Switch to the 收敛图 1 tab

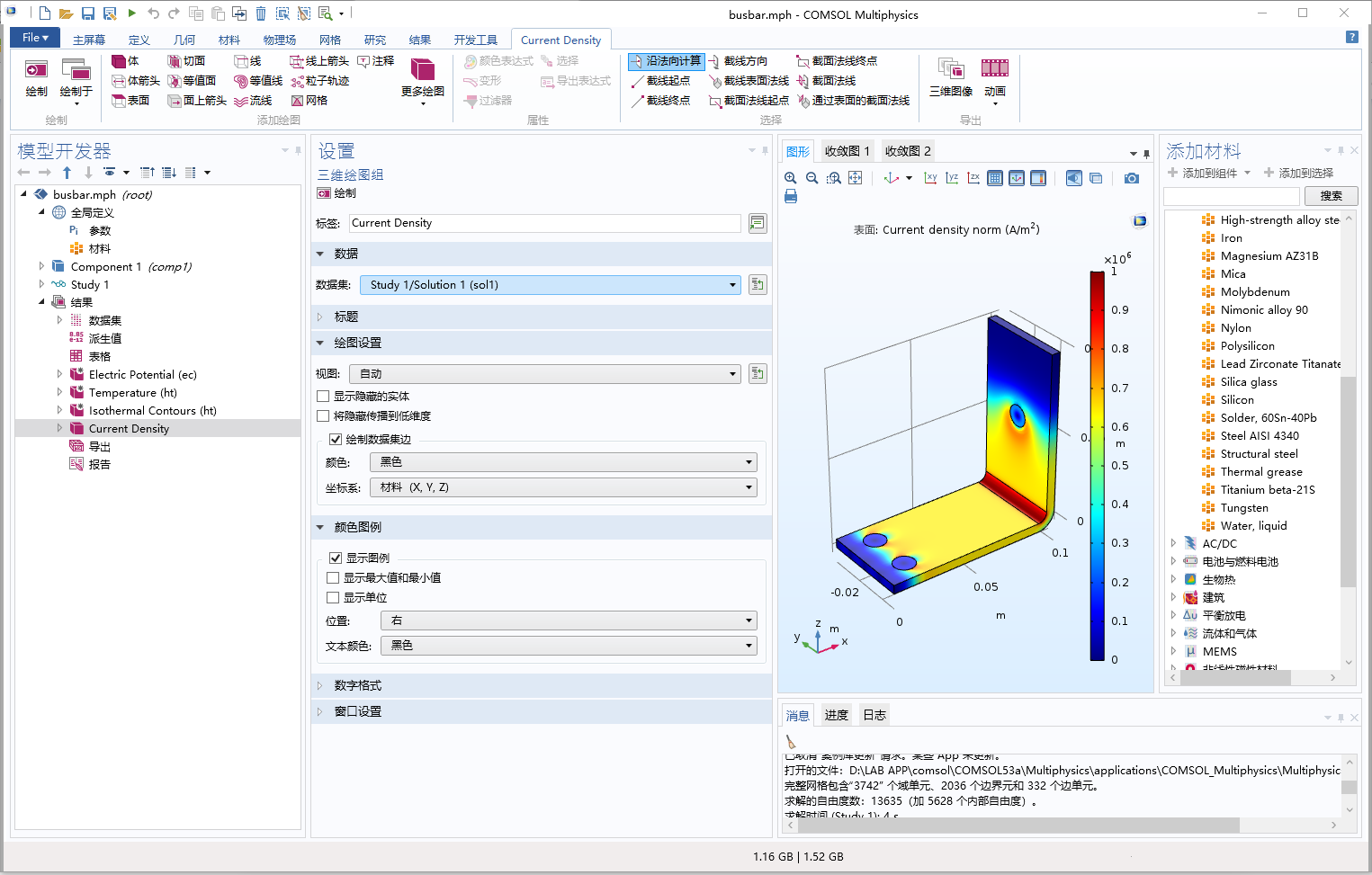tap(847, 150)
